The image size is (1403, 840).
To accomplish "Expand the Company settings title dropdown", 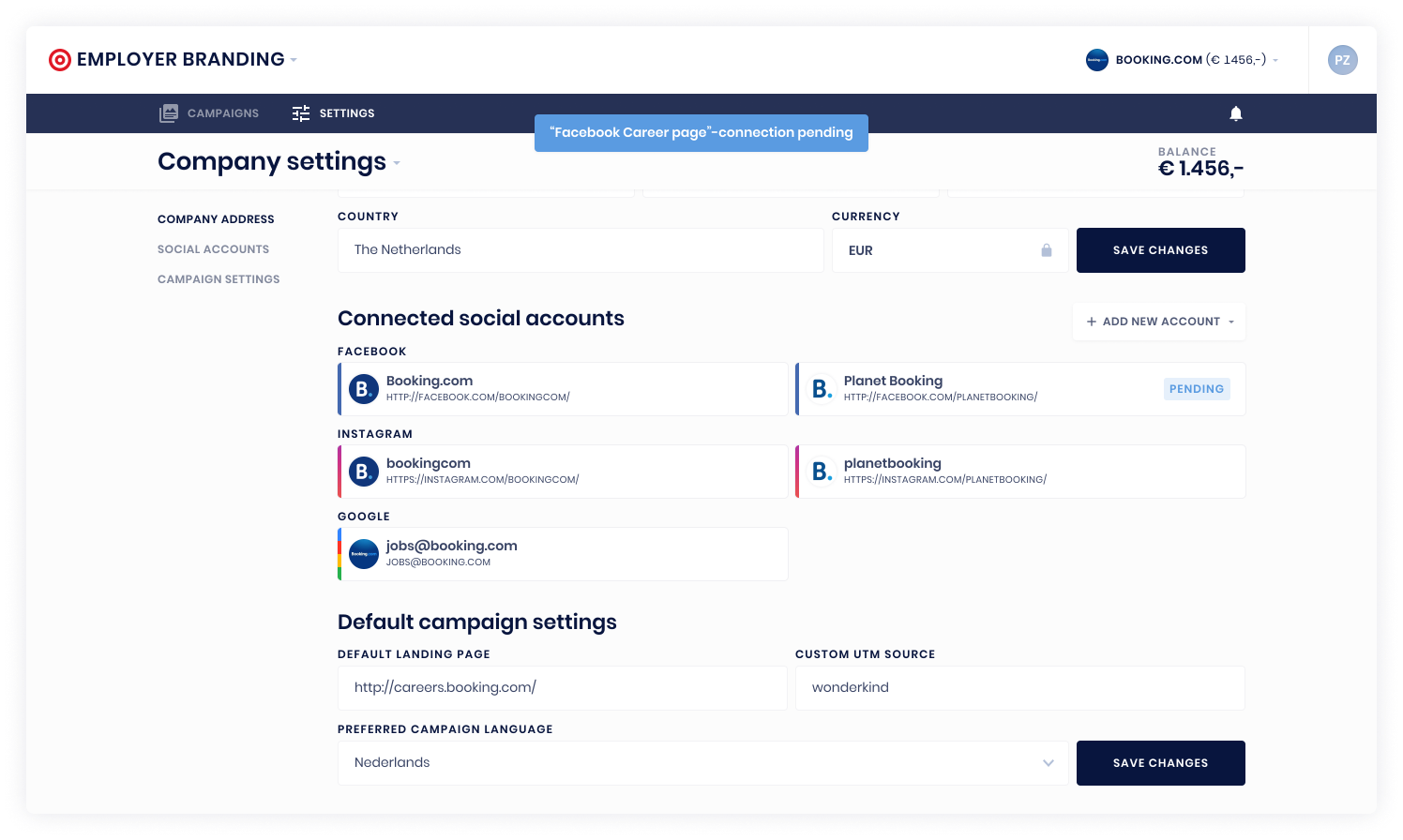I will coord(397,163).
